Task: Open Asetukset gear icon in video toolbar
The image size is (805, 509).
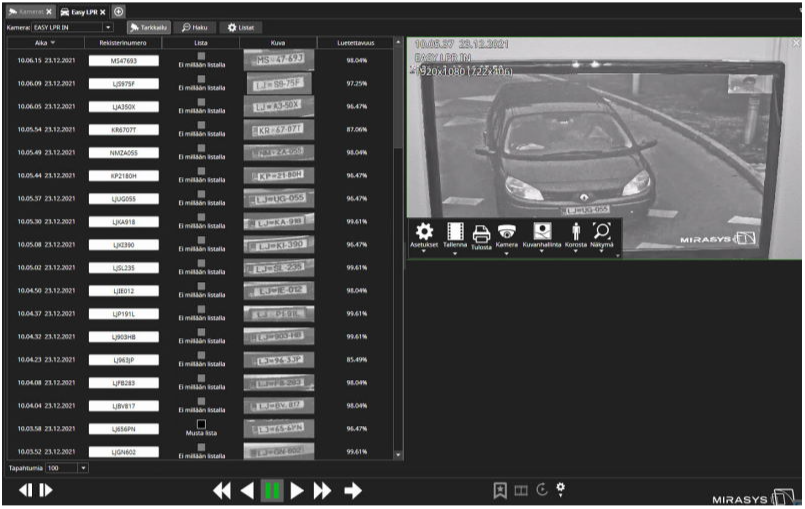Action: 423,232
